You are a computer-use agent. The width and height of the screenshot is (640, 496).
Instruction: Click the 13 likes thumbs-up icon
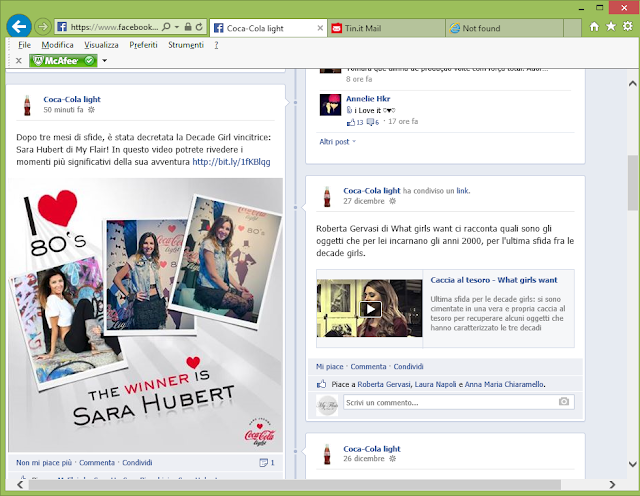coord(351,122)
